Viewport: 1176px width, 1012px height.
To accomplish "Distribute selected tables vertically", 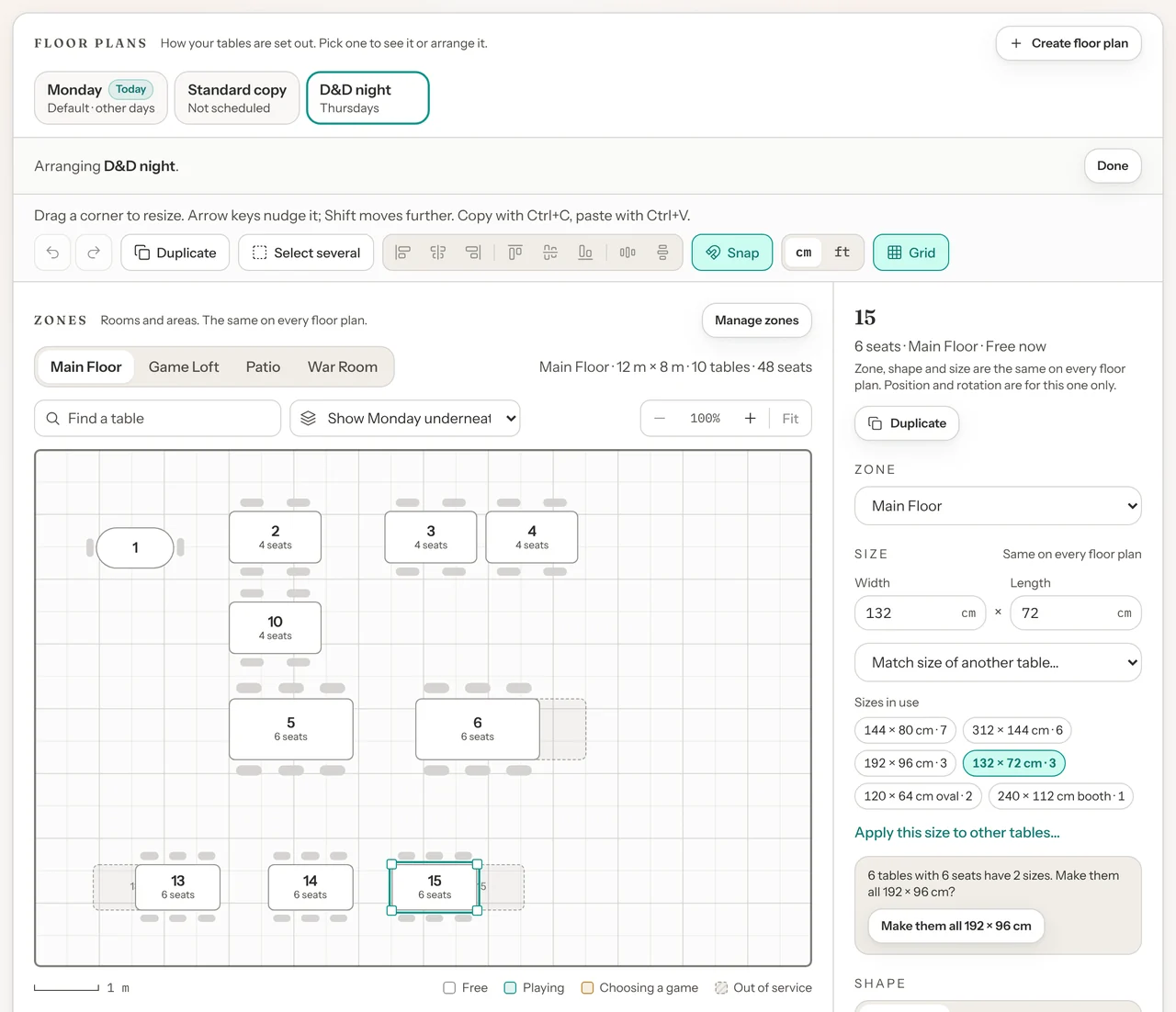I will pos(662,253).
